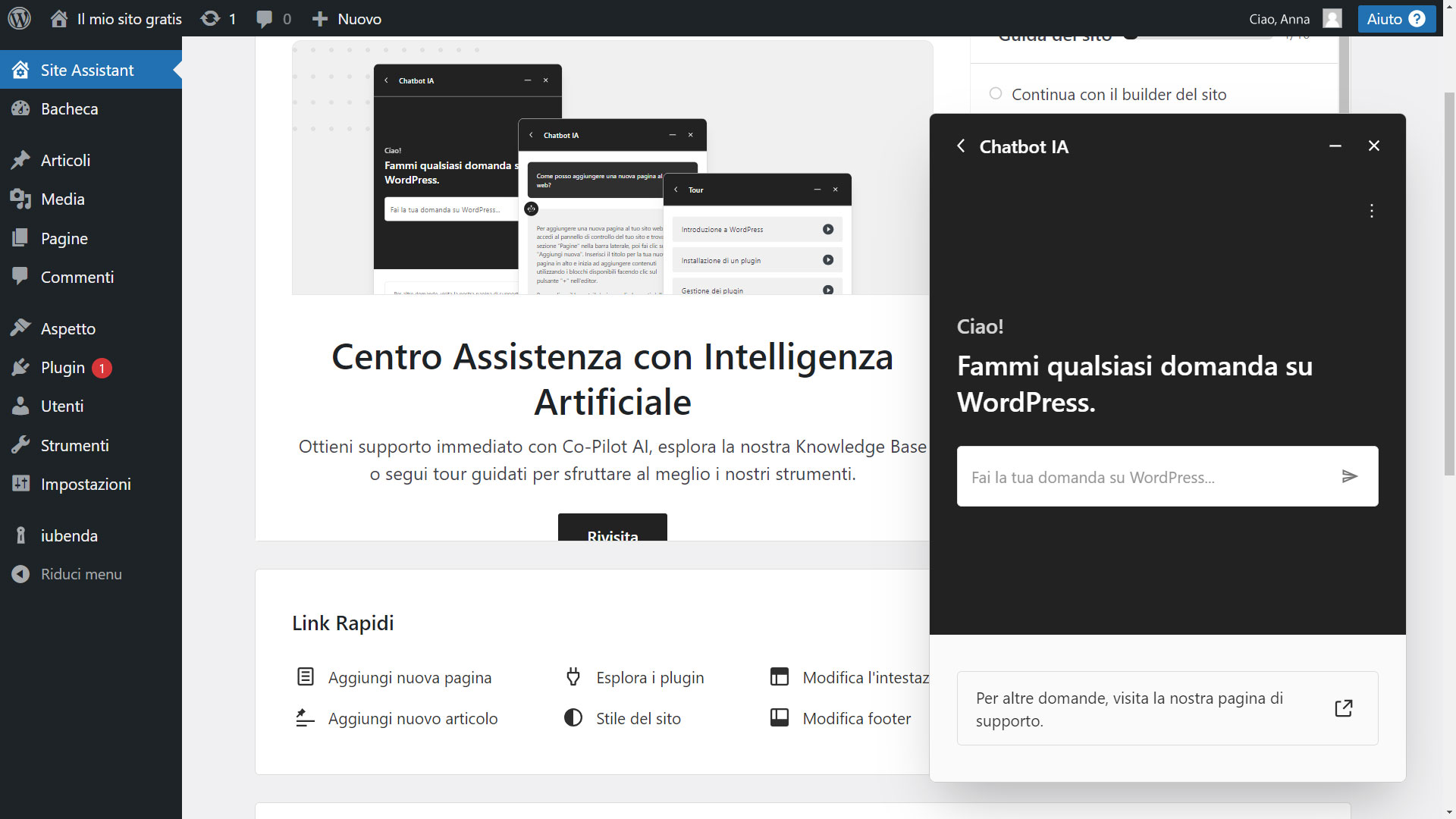Click Riduci menu collapse control
Viewport: 1456px width, 819px height.
click(x=91, y=574)
